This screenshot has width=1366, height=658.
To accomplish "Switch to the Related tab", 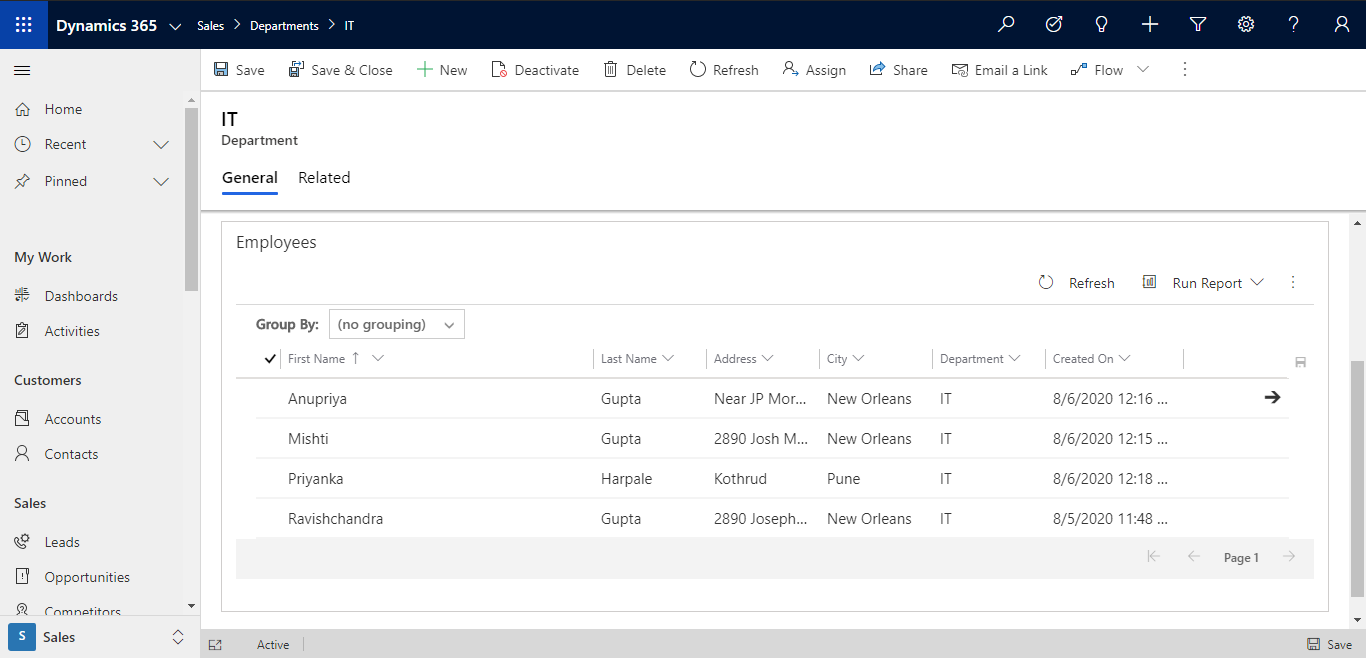I will pos(324,177).
